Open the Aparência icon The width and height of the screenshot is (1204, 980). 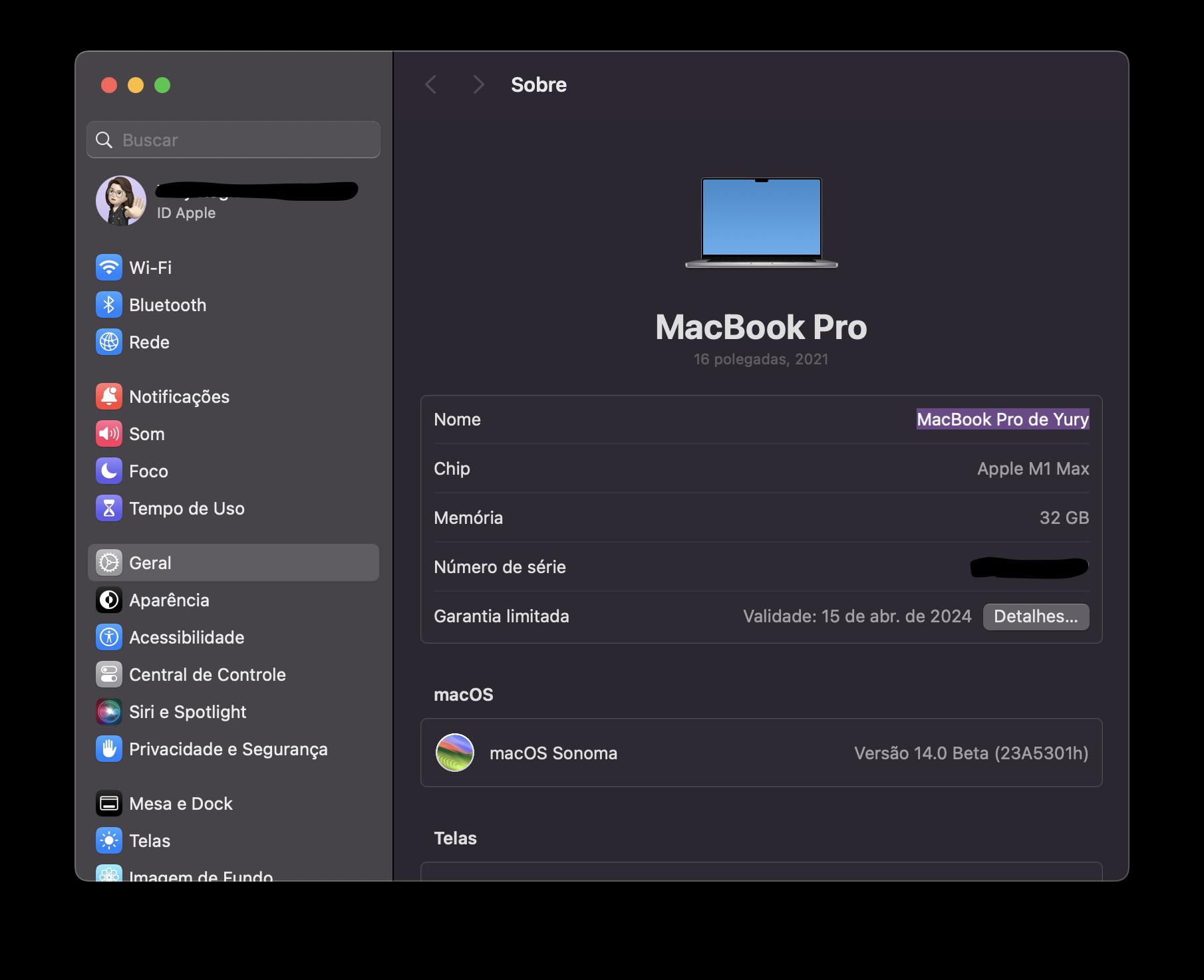tap(109, 600)
